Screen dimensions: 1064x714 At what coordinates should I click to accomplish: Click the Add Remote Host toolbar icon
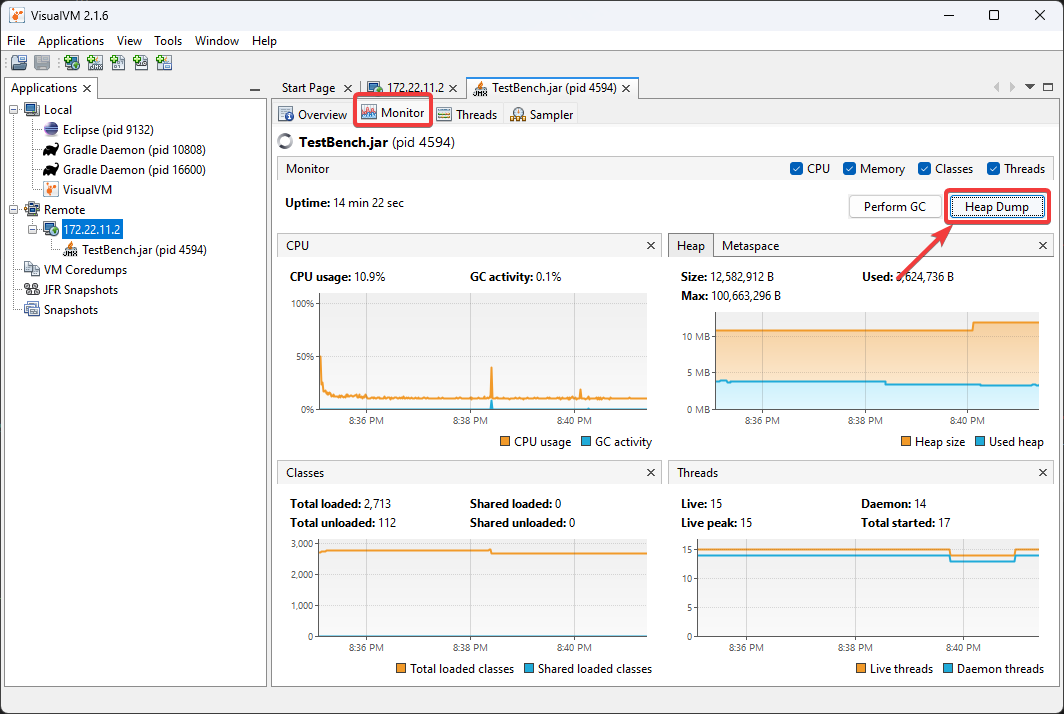pyautogui.click(x=71, y=63)
